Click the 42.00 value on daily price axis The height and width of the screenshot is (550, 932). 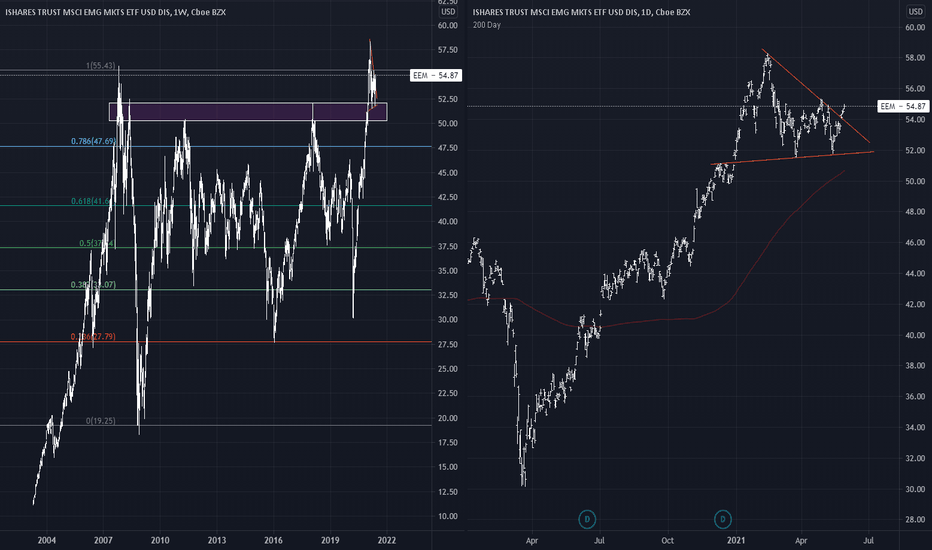tap(915, 304)
